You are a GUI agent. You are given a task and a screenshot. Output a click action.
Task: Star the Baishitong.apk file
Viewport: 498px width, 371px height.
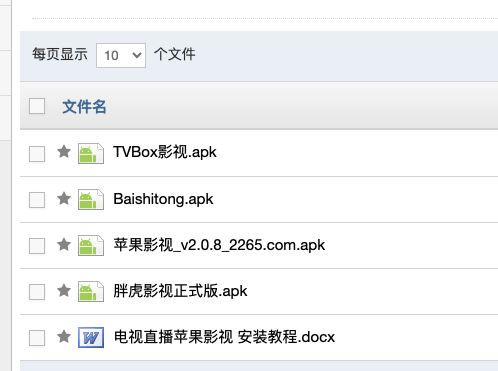64,199
